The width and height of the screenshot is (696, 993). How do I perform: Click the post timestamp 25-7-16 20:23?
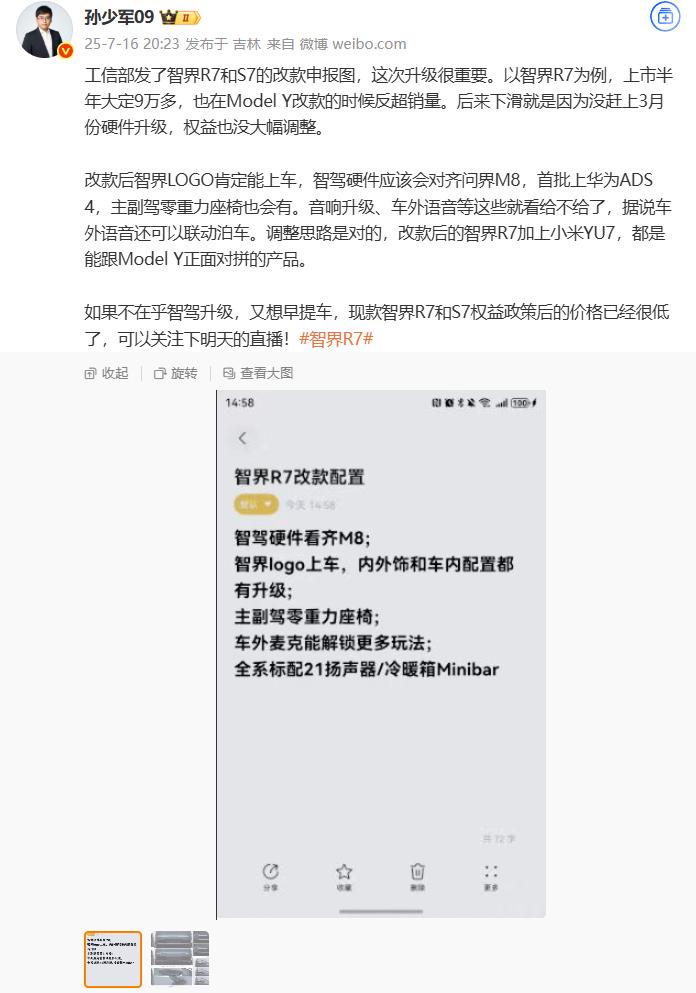point(132,44)
